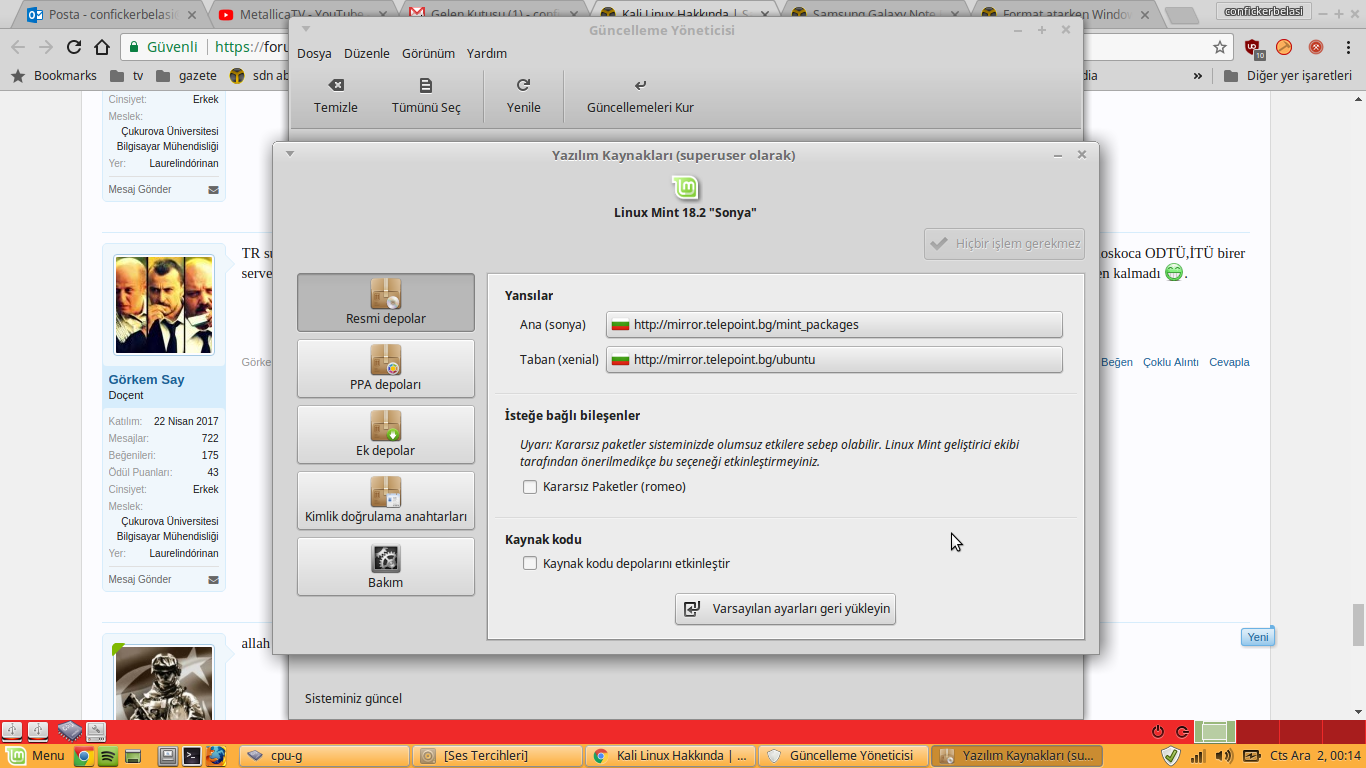Open Düzenle menu in Güncelleme Yöneticisi
The width and height of the screenshot is (1366, 768).
coord(367,54)
